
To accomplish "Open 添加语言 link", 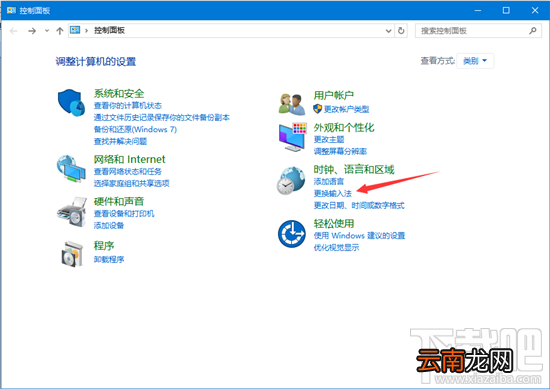I will [329, 182].
